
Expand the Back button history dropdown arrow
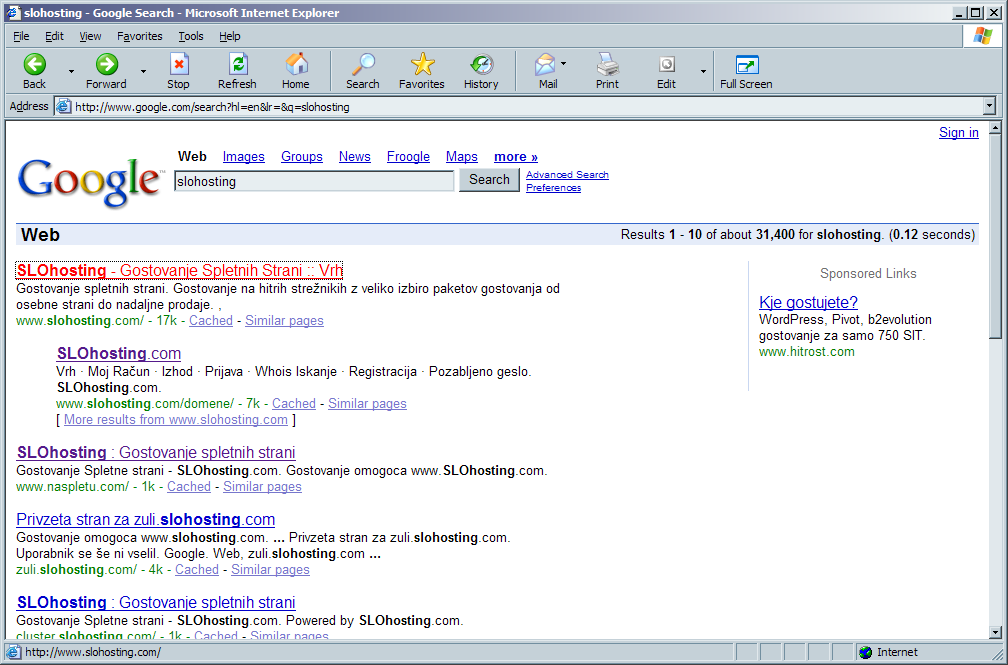71,71
